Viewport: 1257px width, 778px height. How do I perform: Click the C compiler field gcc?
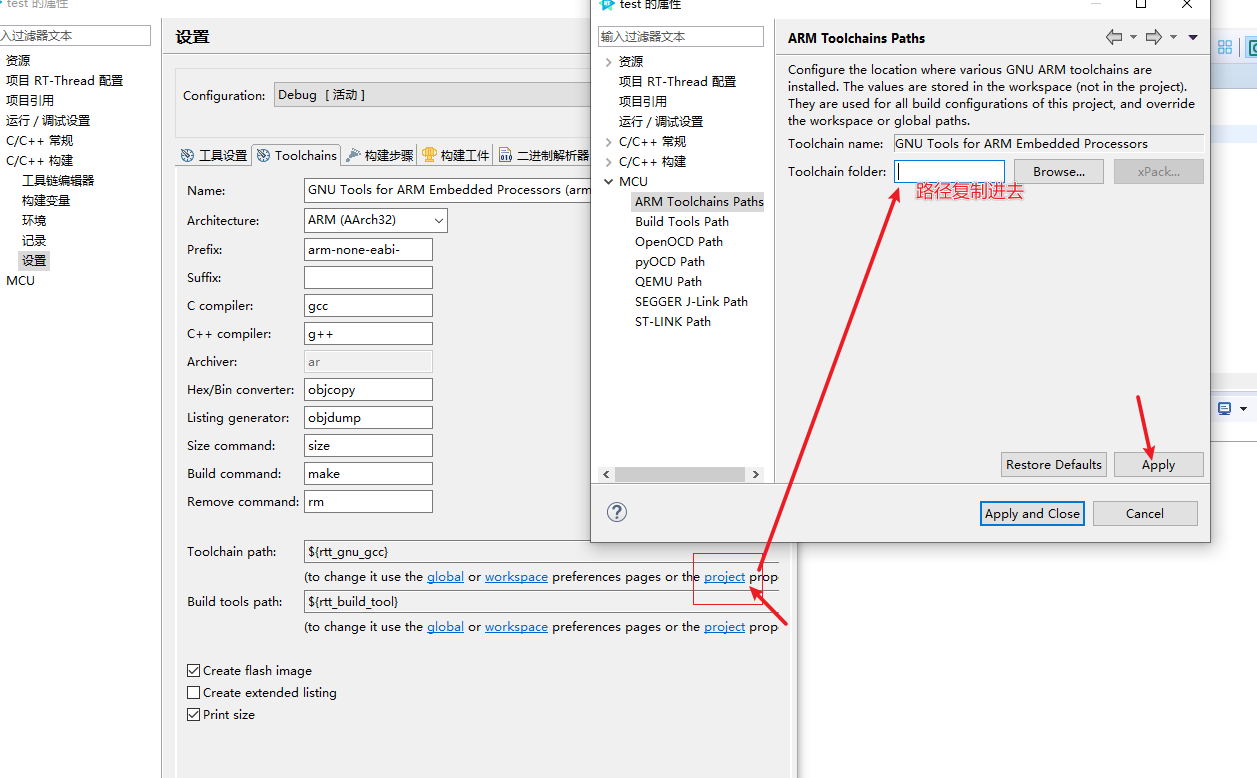(368, 306)
